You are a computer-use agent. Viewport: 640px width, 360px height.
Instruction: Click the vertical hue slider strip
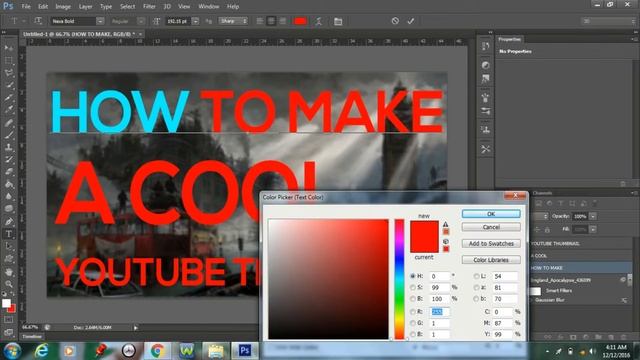(x=399, y=279)
